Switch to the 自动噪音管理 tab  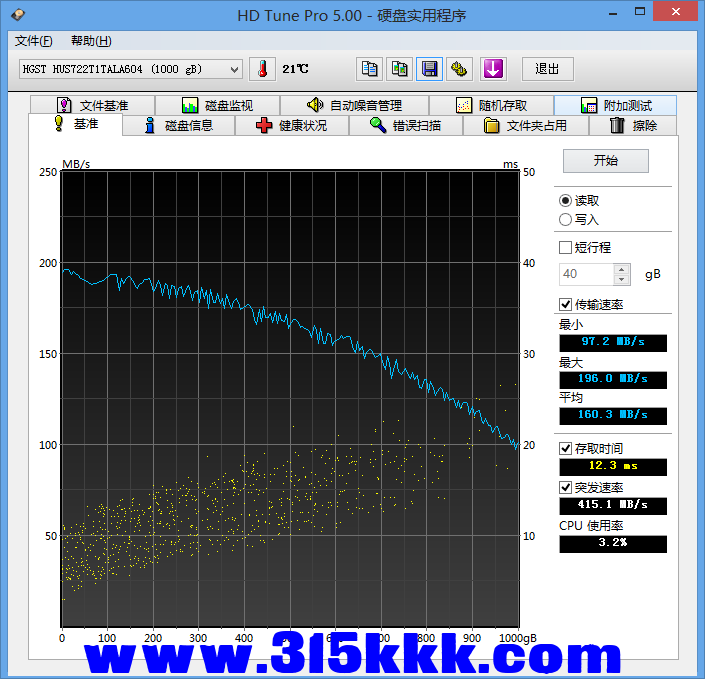click(354, 105)
